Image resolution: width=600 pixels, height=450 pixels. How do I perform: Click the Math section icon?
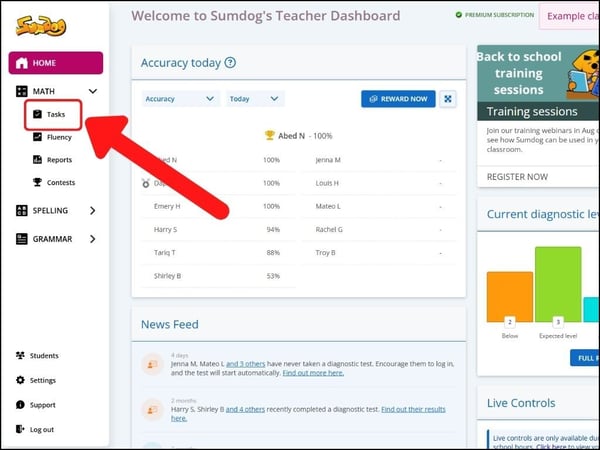coord(21,91)
